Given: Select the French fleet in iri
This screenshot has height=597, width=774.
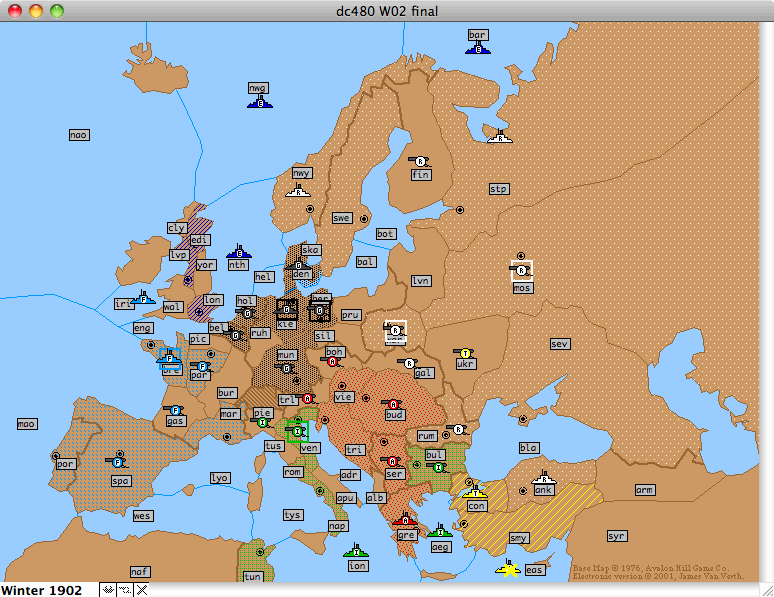Looking at the screenshot, I should (143, 298).
